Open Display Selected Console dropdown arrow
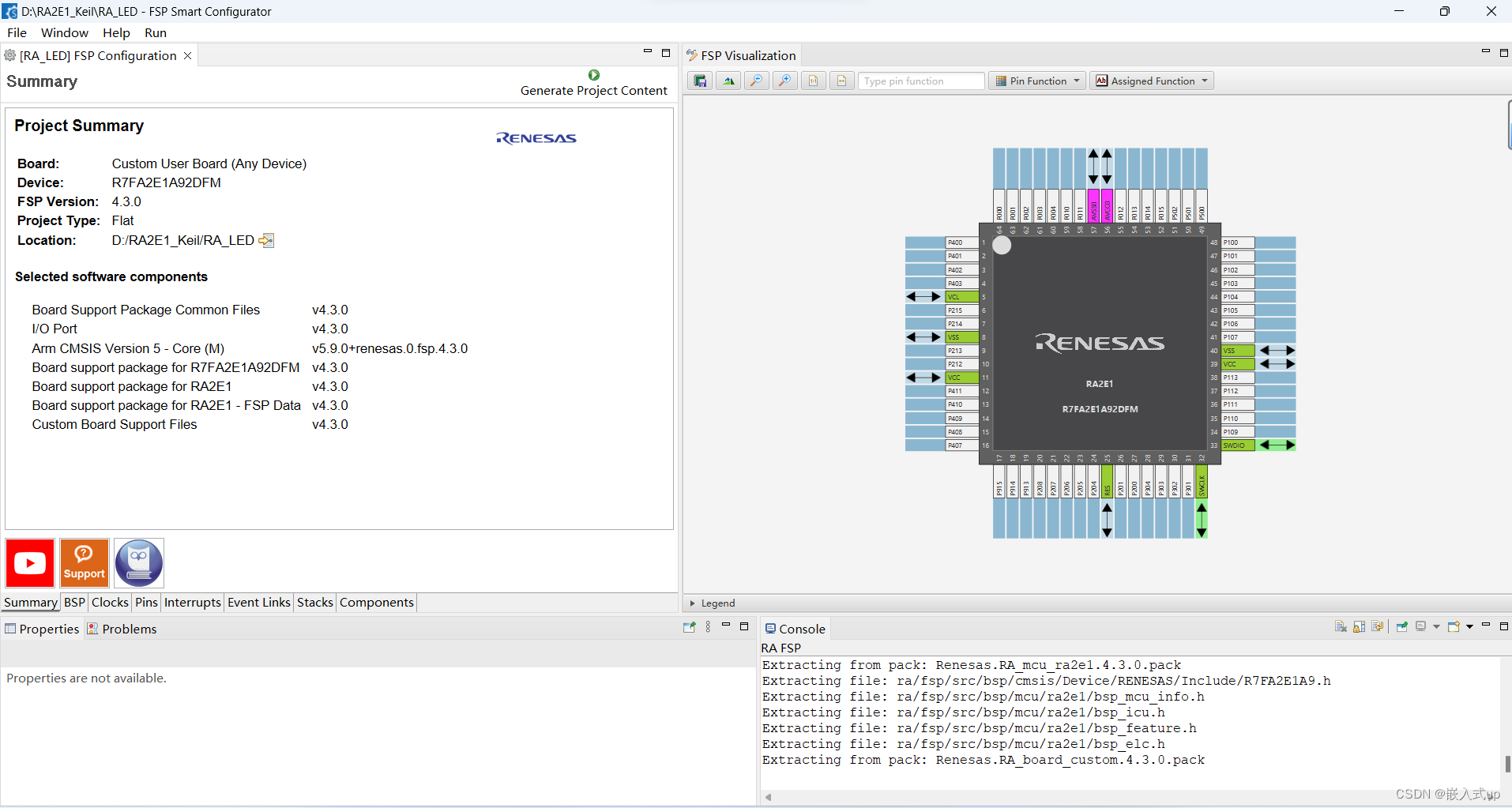Image resolution: width=1512 pixels, height=808 pixels. pos(1436,626)
